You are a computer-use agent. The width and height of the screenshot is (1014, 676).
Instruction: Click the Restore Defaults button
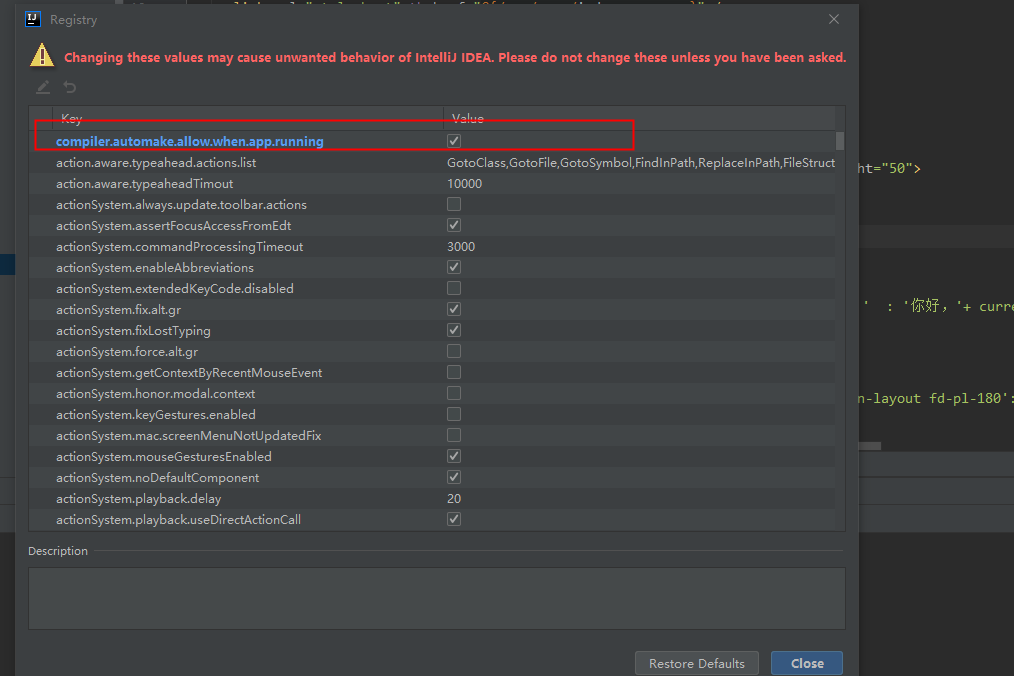pos(696,663)
